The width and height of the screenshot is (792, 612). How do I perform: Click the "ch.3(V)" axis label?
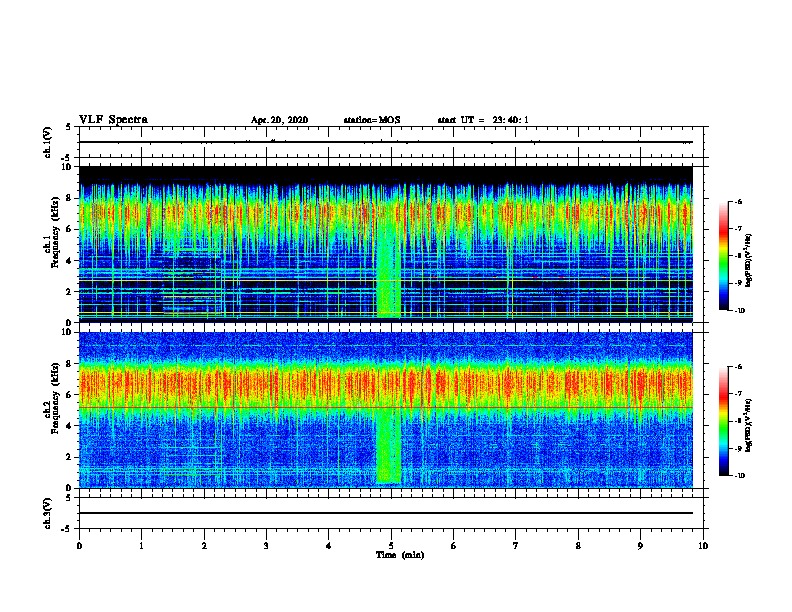point(48,513)
